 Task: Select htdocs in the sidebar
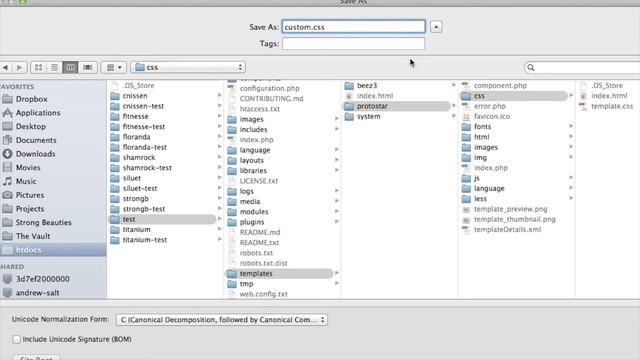click(53, 250)
